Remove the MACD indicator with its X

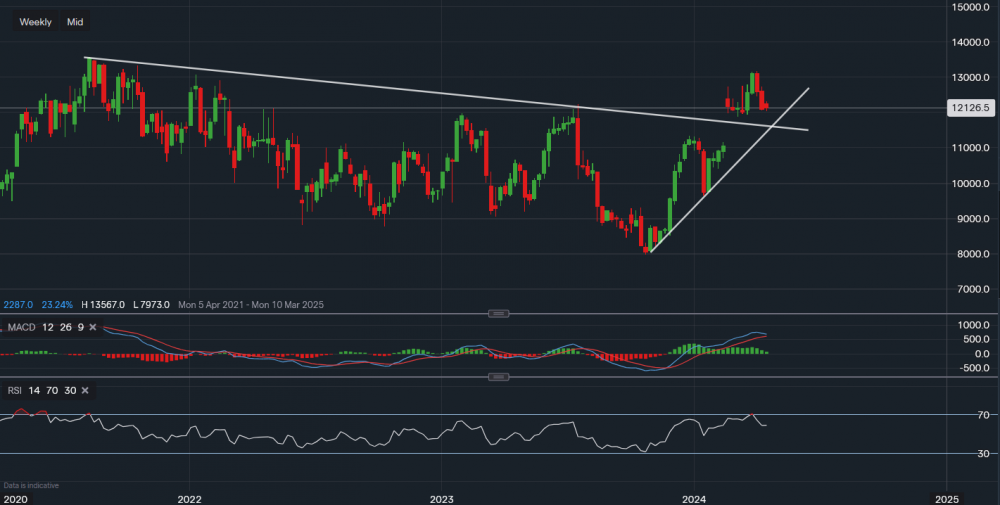pyautogui.click(x=93, y=327)
